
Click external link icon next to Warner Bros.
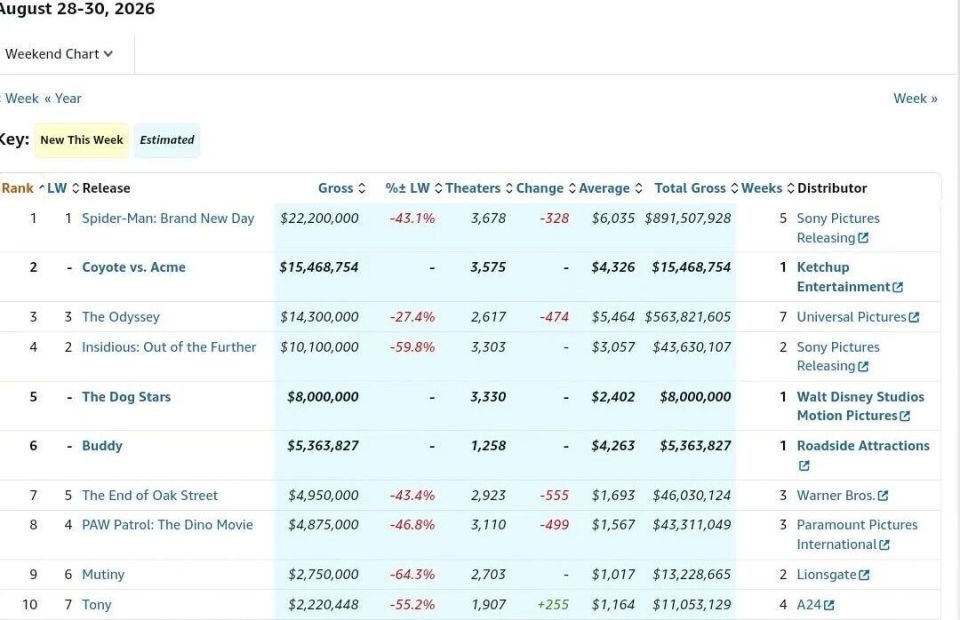click(883, 496)
